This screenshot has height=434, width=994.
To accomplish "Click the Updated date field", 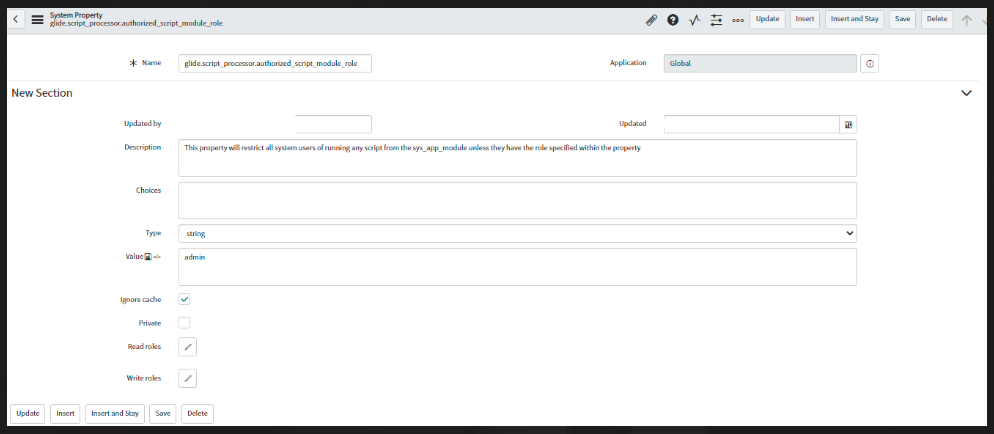I will tap(752, 124).
